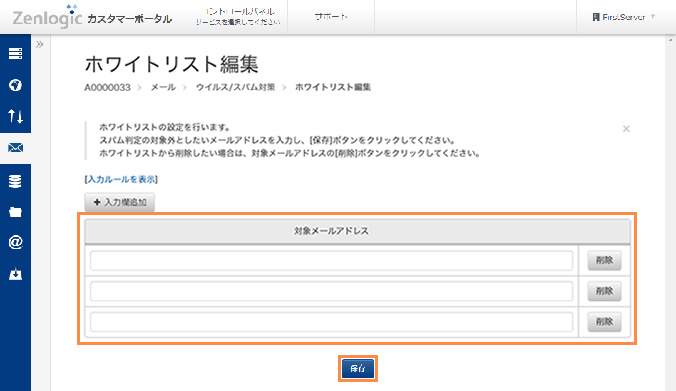Open the folder sidebar icon
676x391 pixels.
[x=15, y=212]
